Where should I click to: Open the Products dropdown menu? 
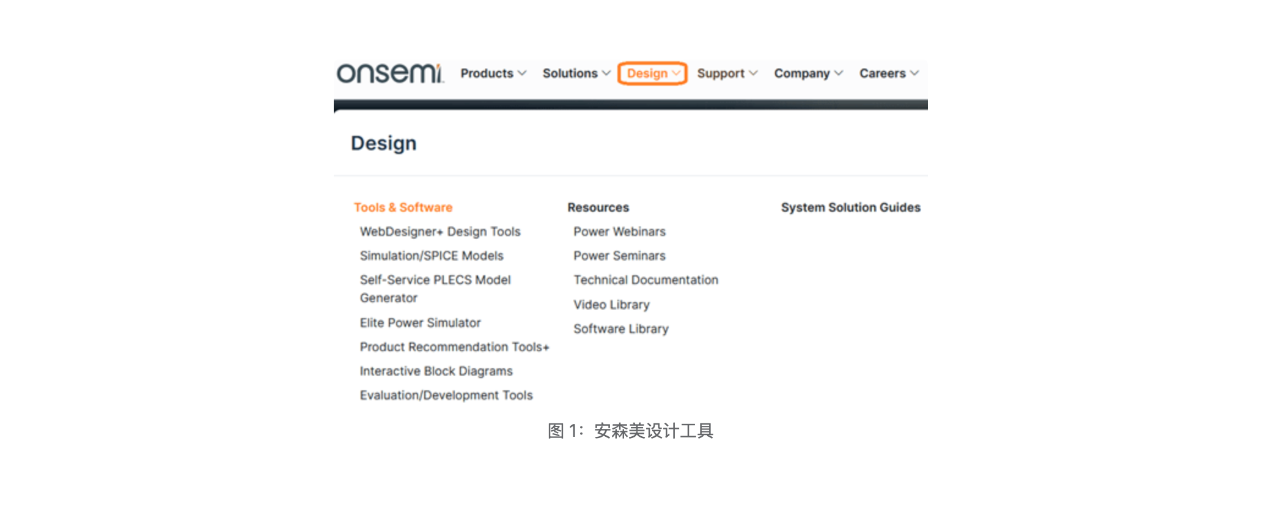(493, 73)
